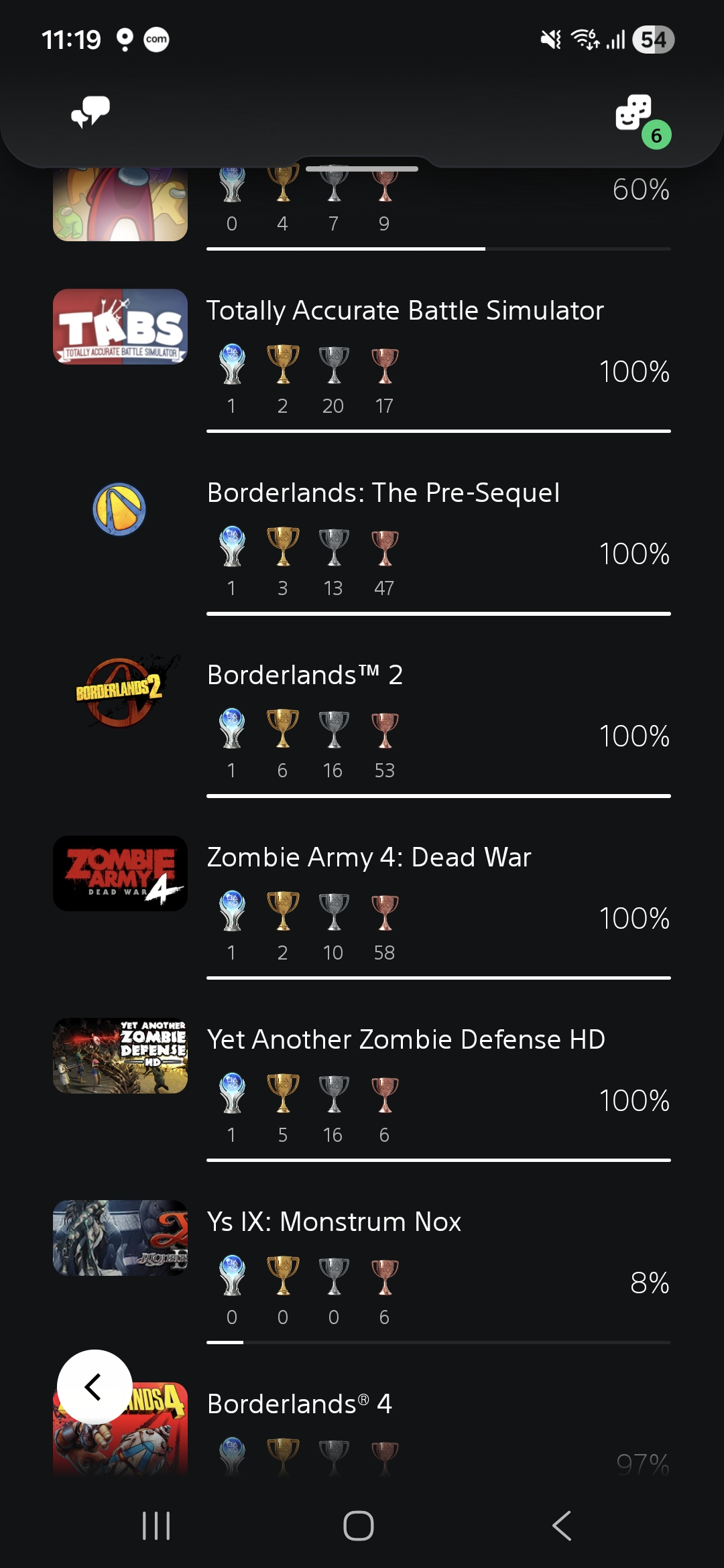Open Yet Another Zombie Defense HD title

click(x=406, y=1040)
